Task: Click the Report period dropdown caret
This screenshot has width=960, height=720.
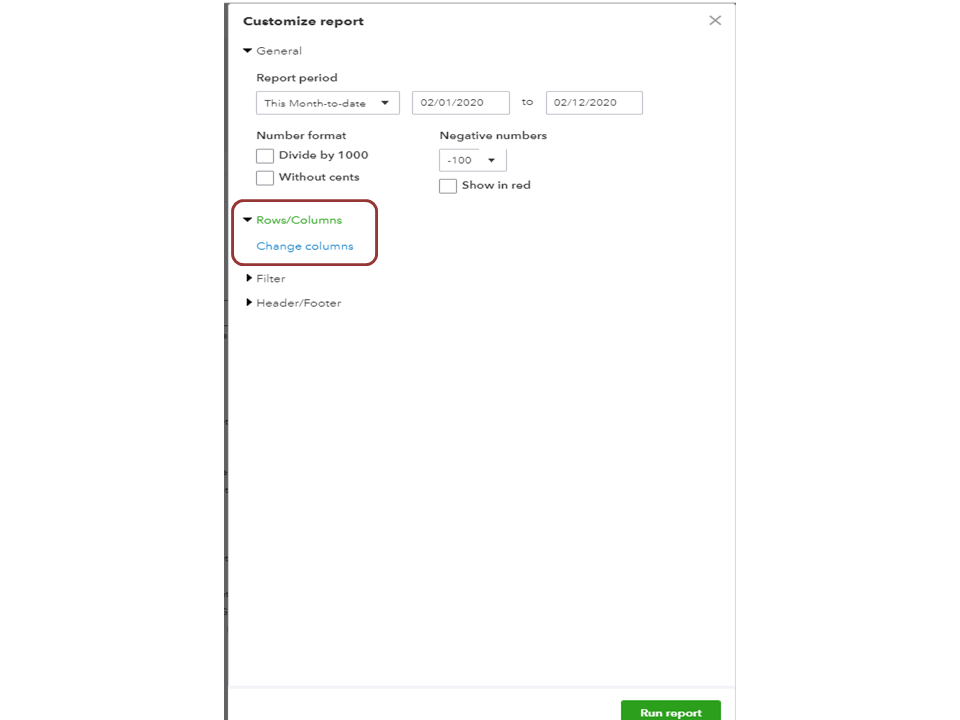Action: click(384, 103)
